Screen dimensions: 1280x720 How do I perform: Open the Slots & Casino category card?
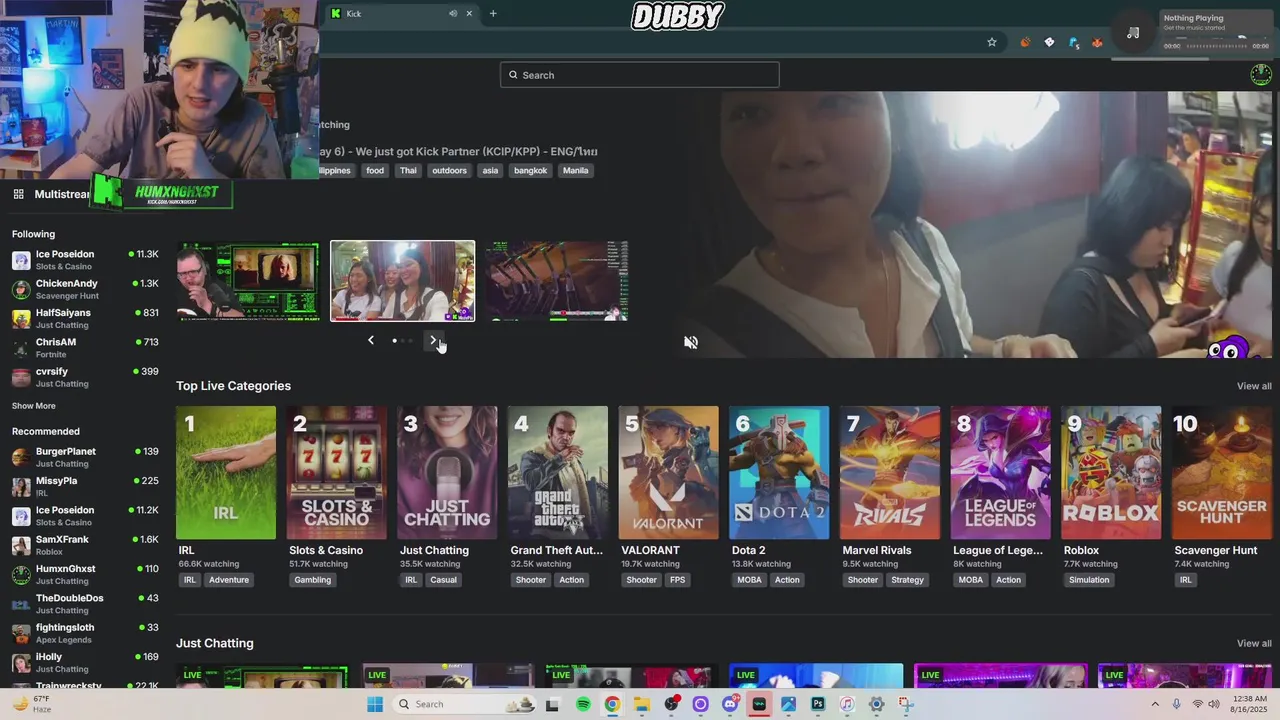click(337, 472)
